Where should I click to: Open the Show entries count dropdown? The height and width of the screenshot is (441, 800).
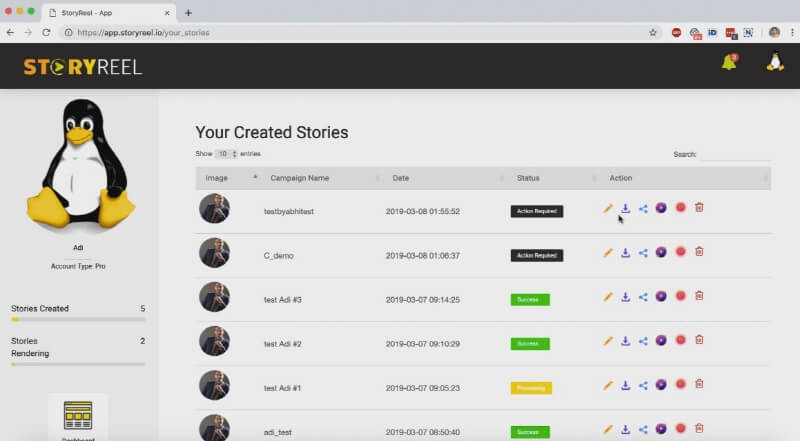coord(226,154)
